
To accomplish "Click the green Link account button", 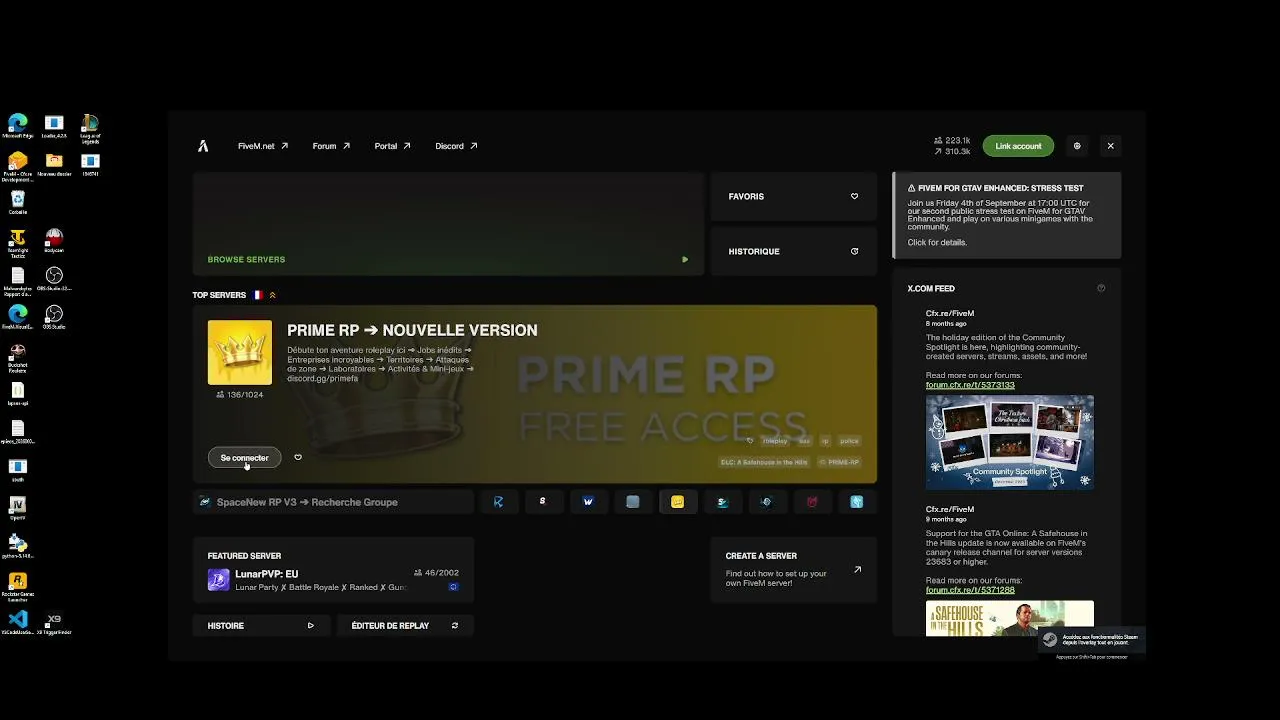I will (1018, 146).
